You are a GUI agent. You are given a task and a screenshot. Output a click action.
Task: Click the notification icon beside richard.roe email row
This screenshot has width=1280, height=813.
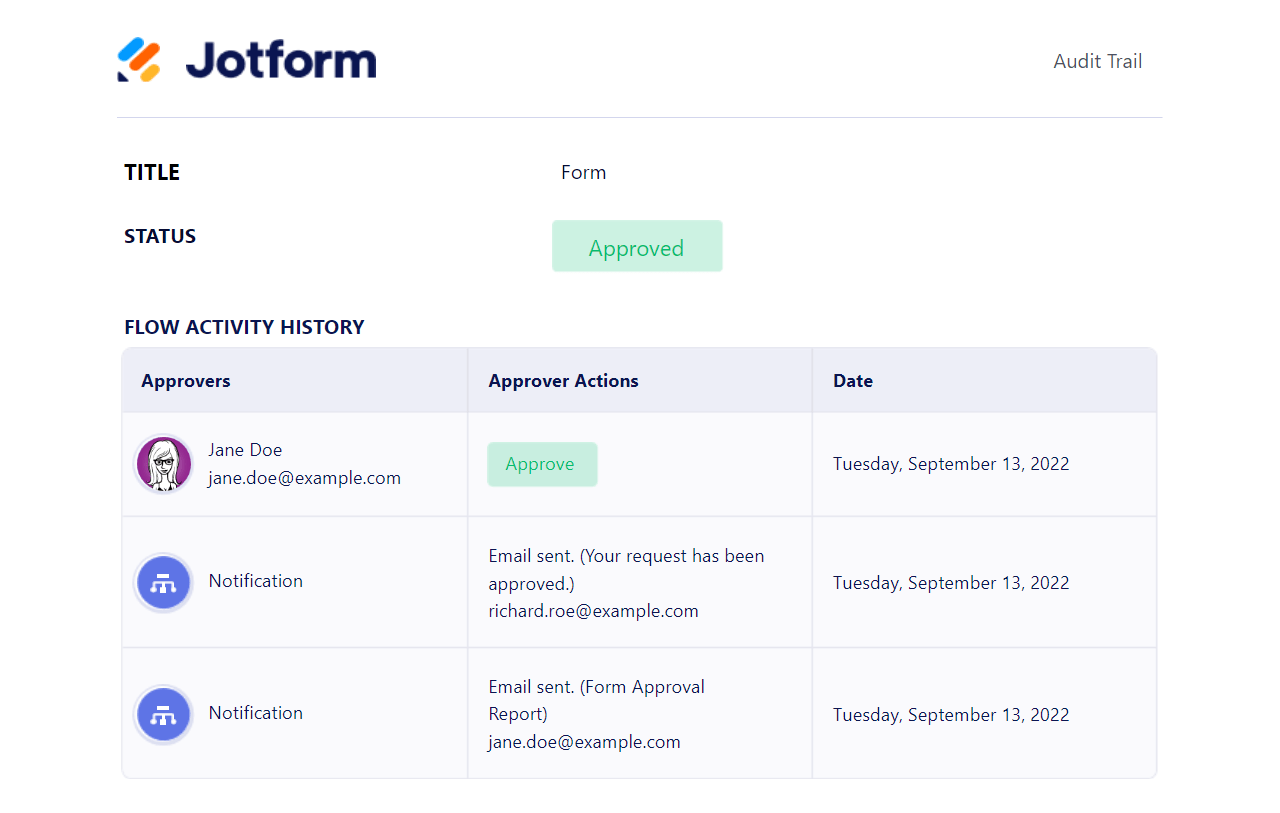[x=164, y=582]
